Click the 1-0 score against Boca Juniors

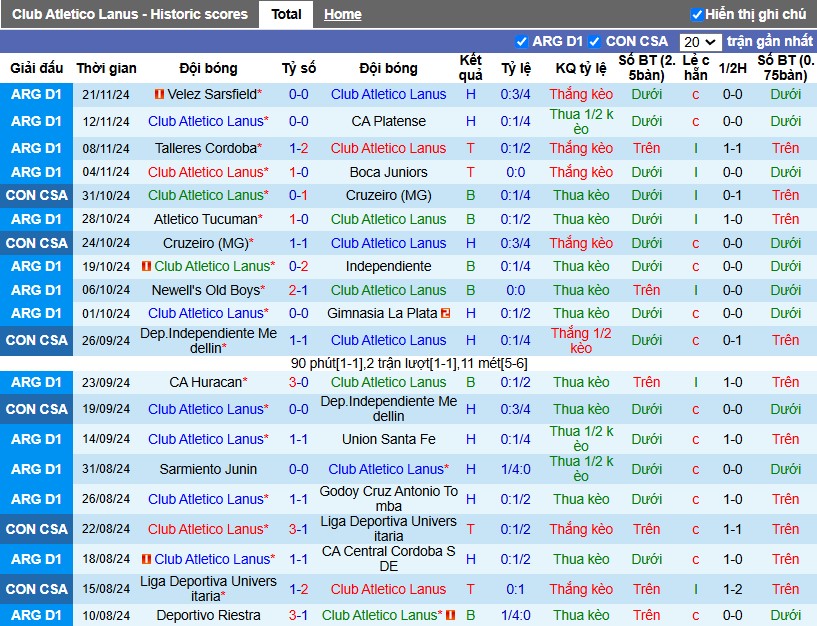(299, 172)
